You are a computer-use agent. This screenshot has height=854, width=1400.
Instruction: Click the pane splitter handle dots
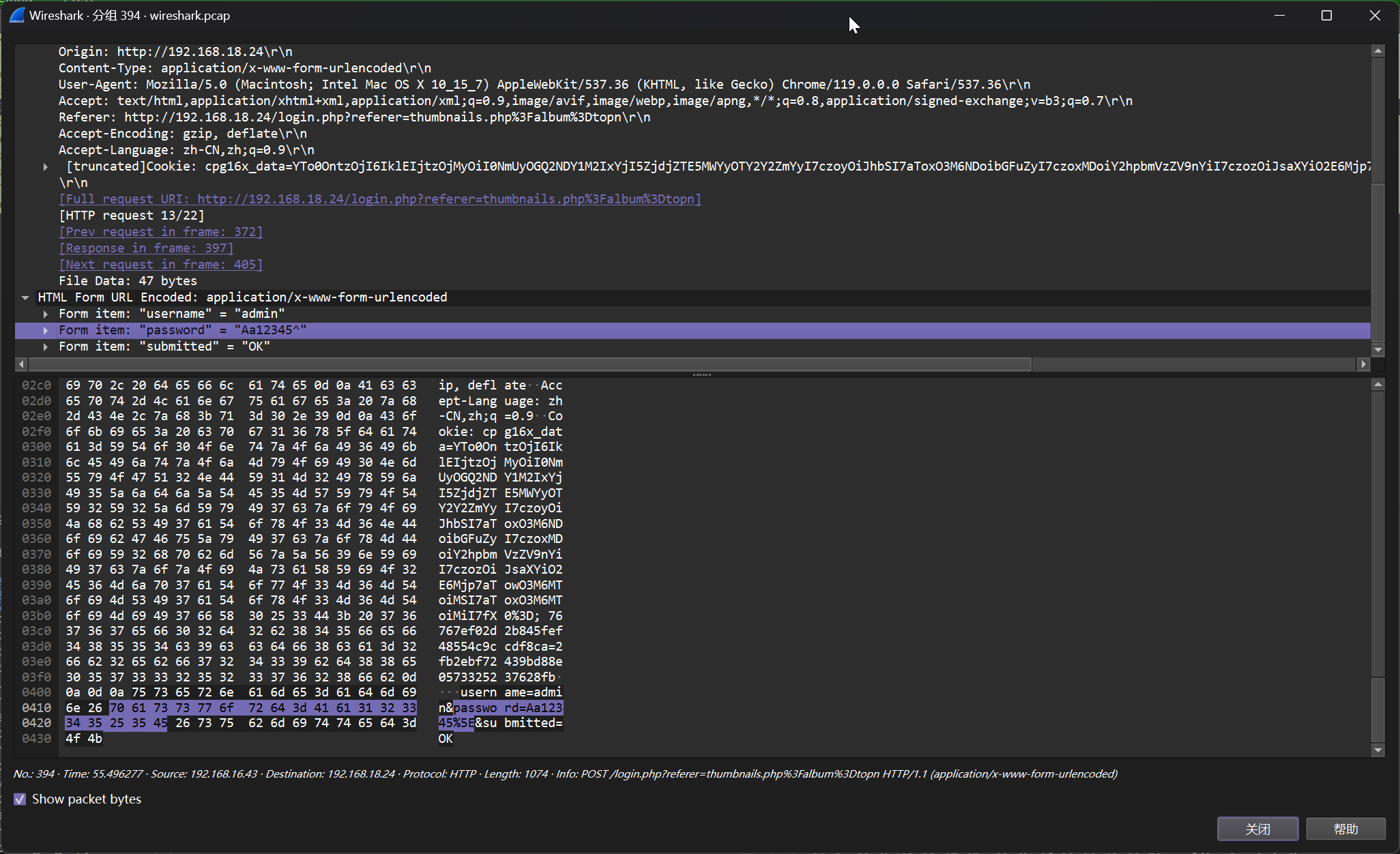(x=702, y=374)
